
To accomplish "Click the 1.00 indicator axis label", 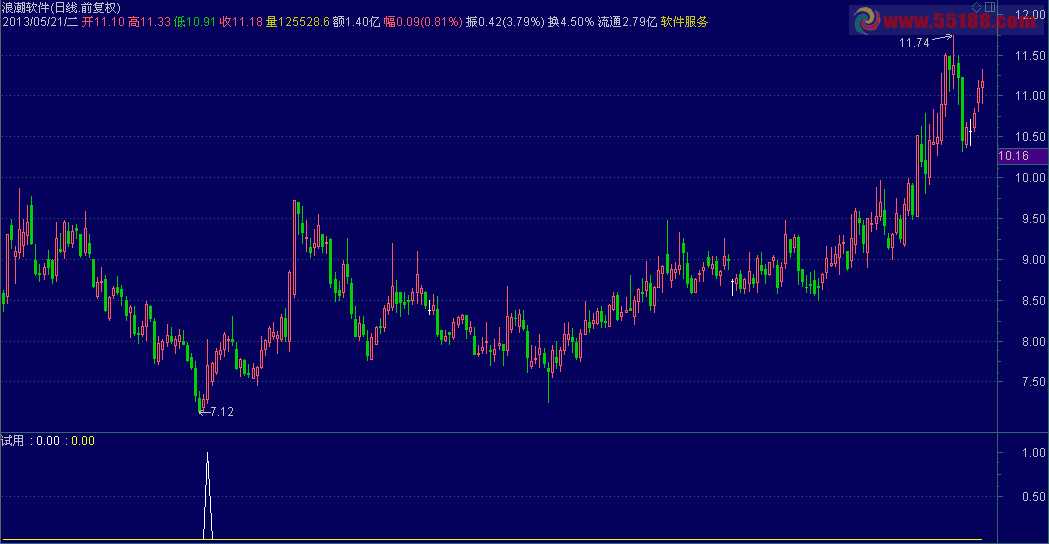I will [x=1033, y=452].
